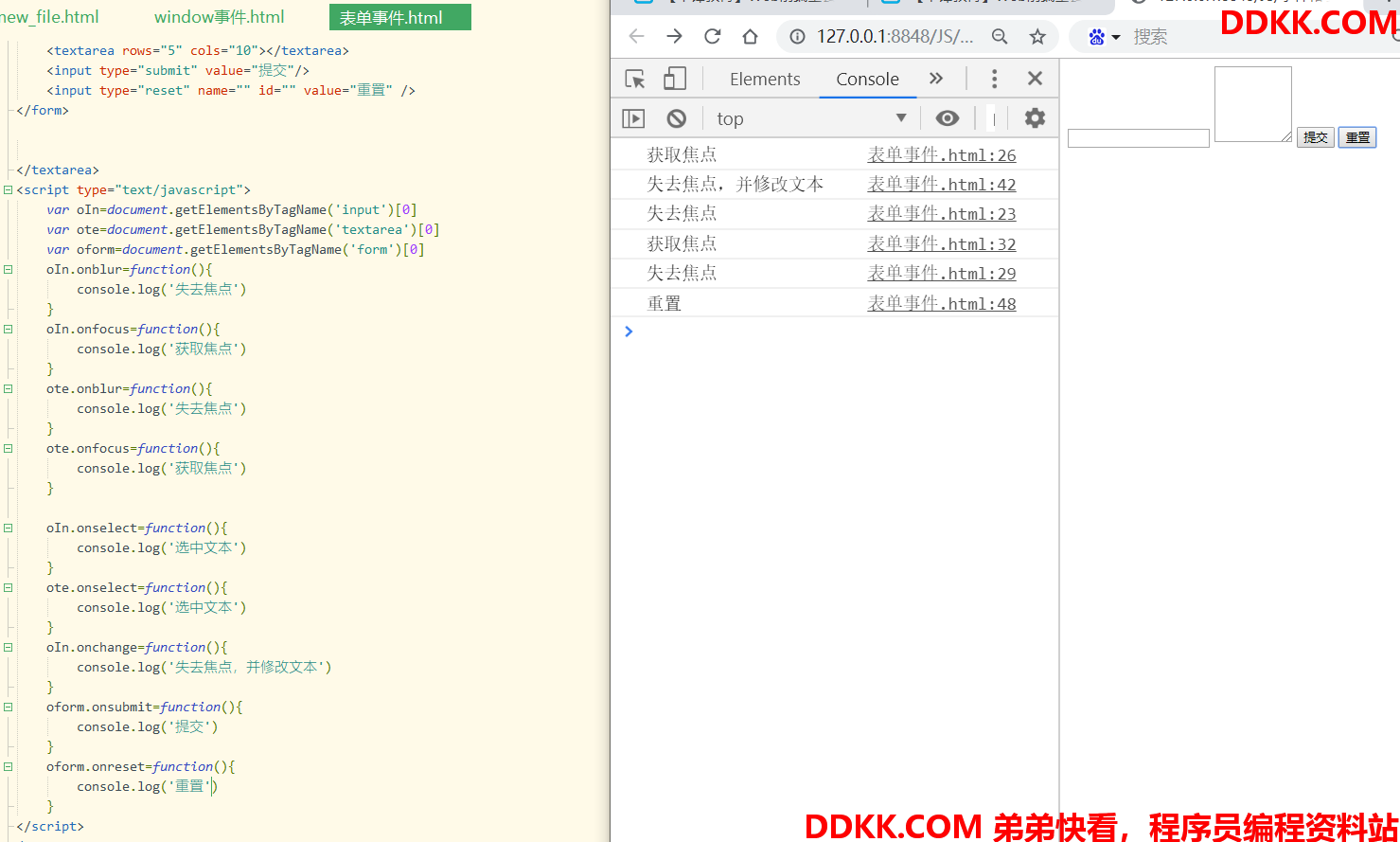
Task: Go forward using browser forward arrow
Action: (x=674, y=36)
